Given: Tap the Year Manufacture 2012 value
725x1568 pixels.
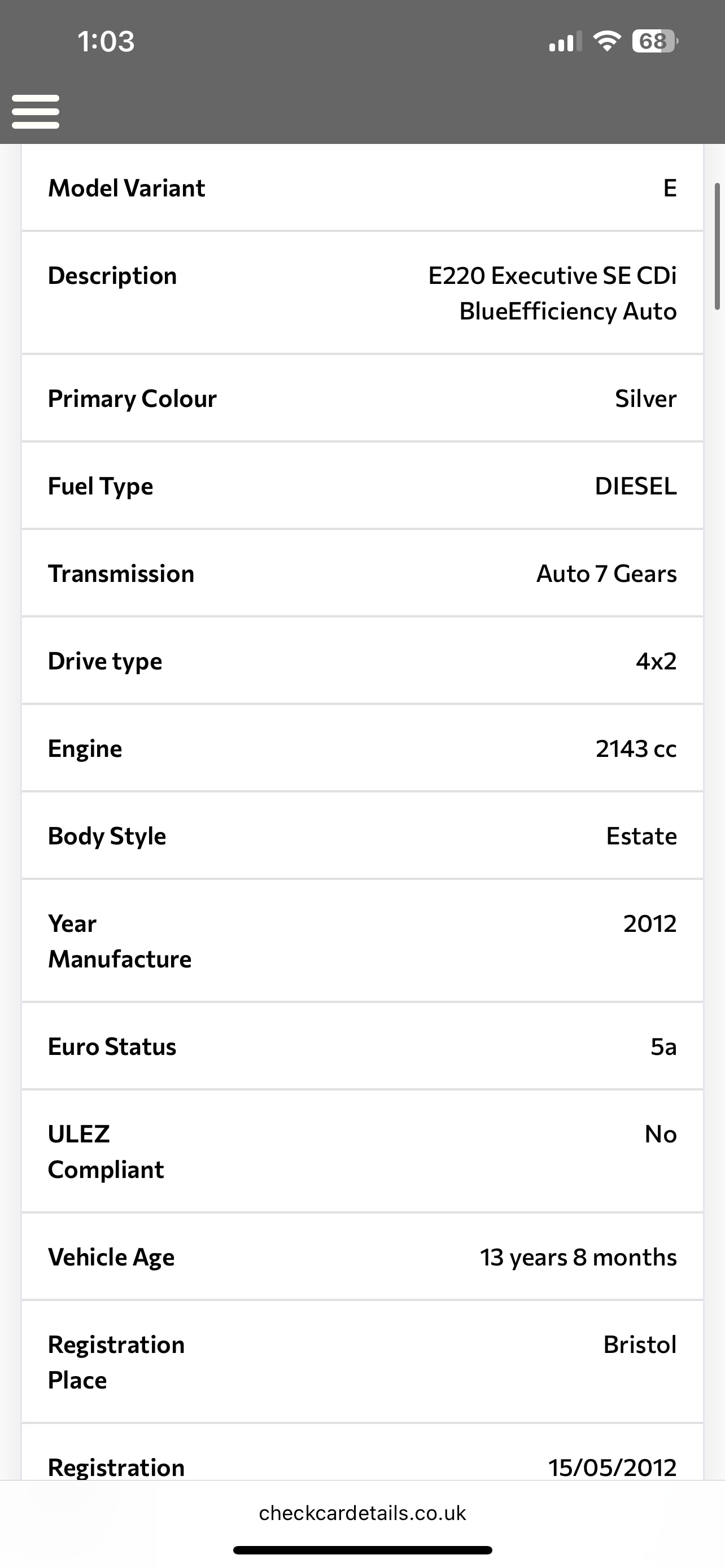Looking at the screenshot, I should (649, 923).
